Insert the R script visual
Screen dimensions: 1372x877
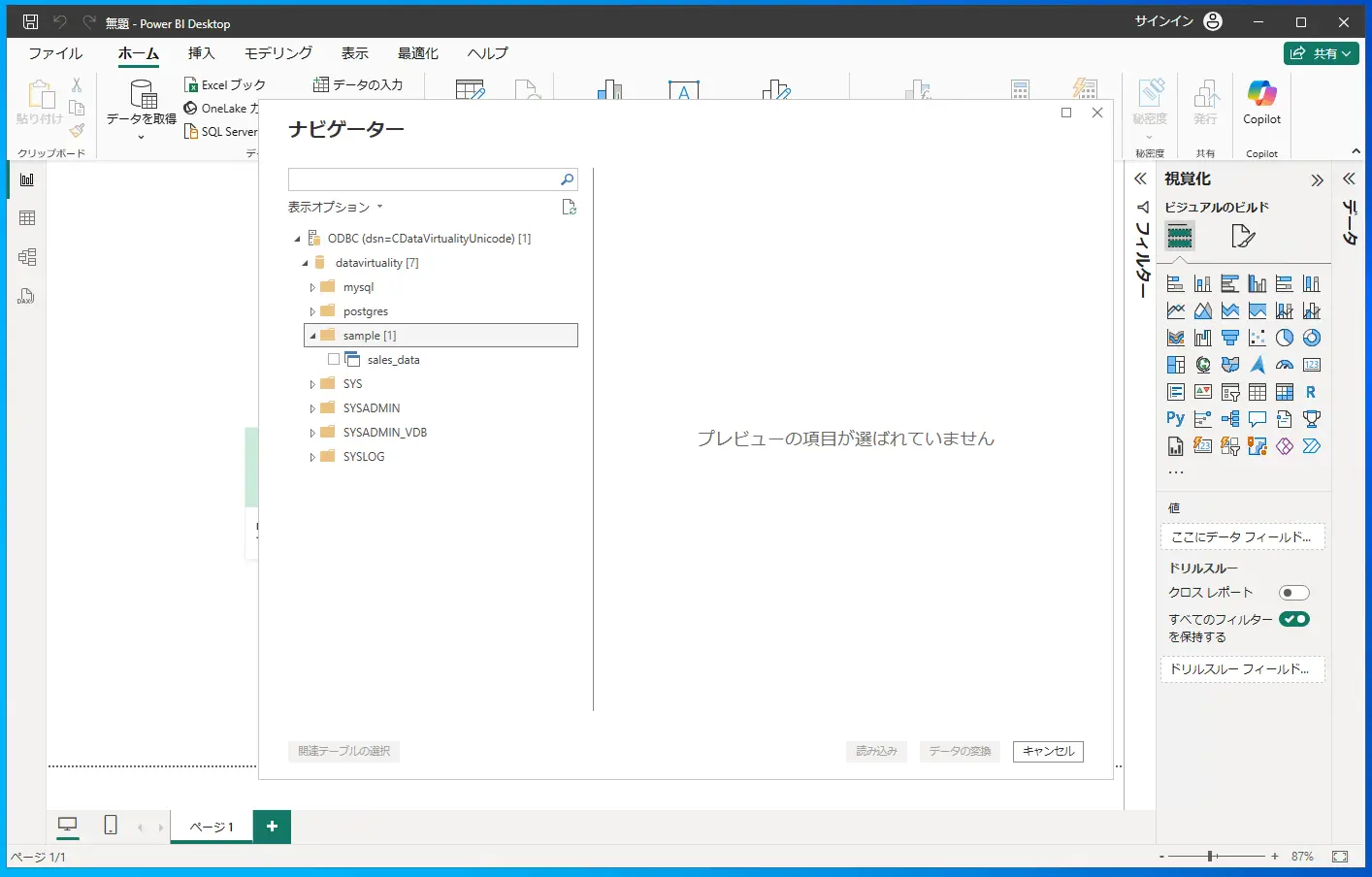[1311, 393]
